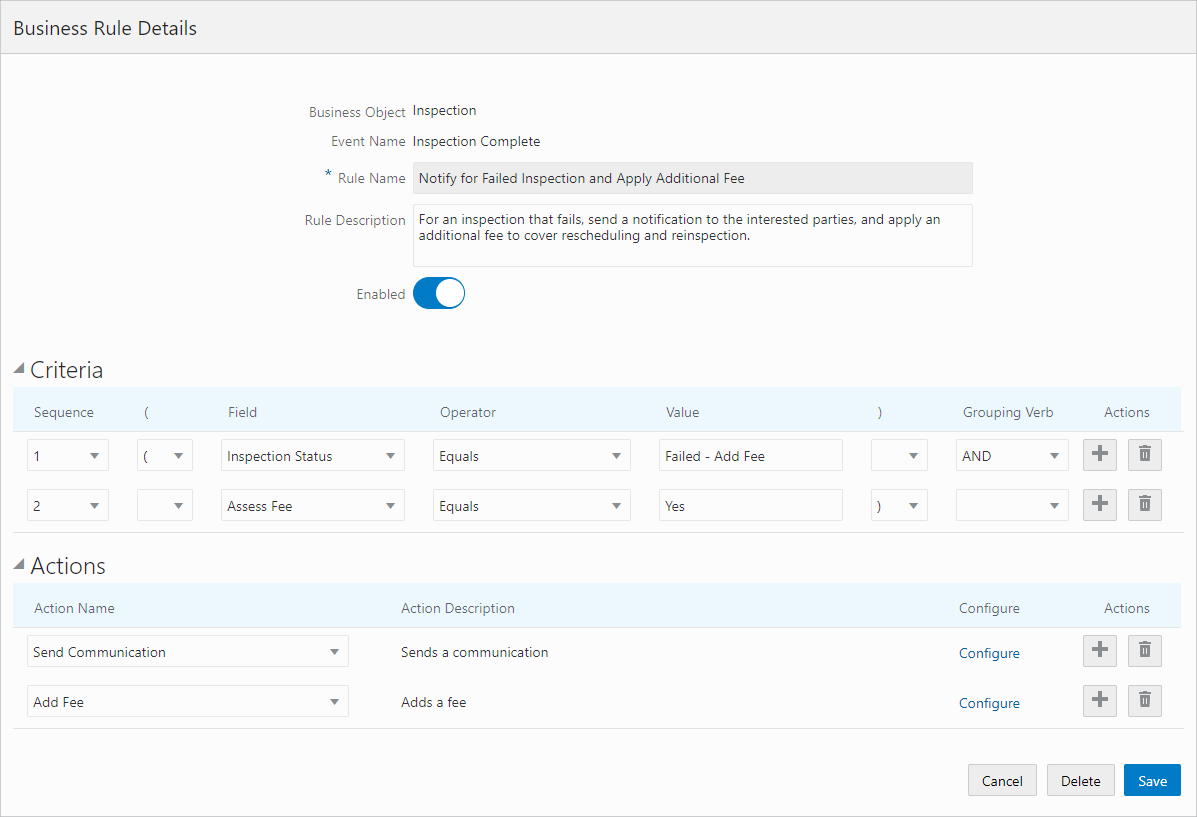
Task: Delete the first criteria row
Action: (1144, 454)
